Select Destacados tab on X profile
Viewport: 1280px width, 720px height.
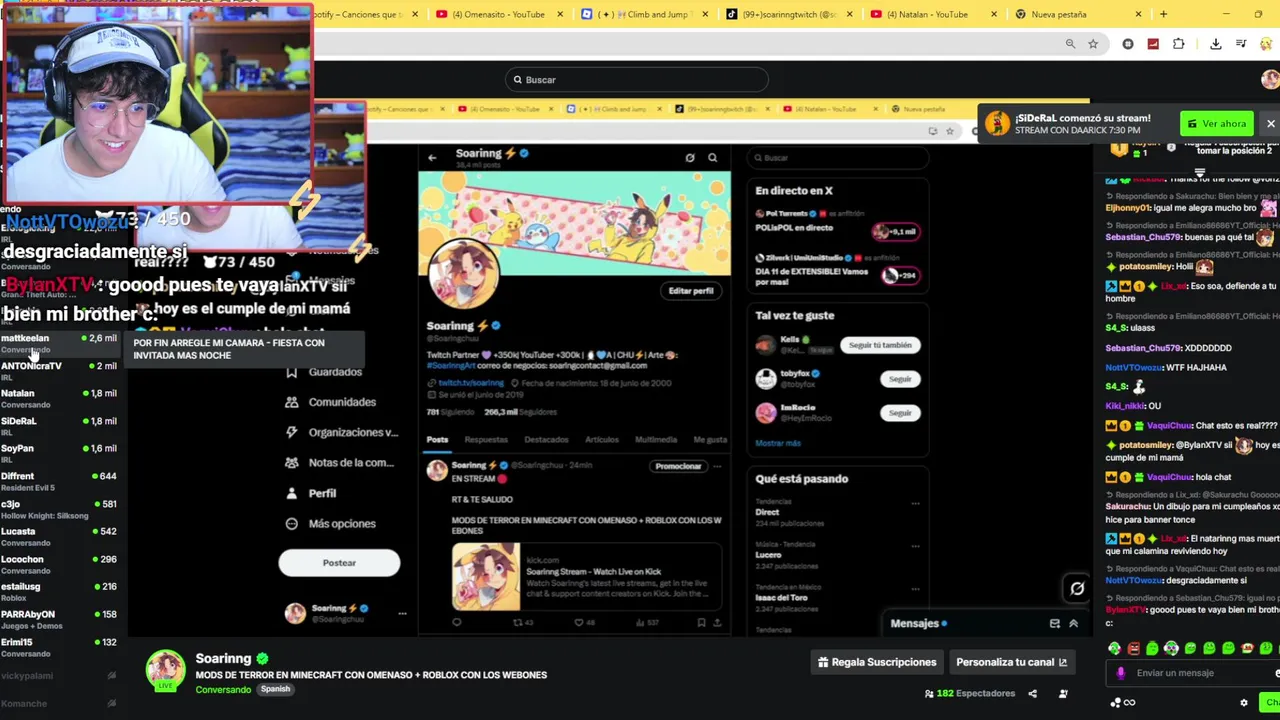pos(546,440)
